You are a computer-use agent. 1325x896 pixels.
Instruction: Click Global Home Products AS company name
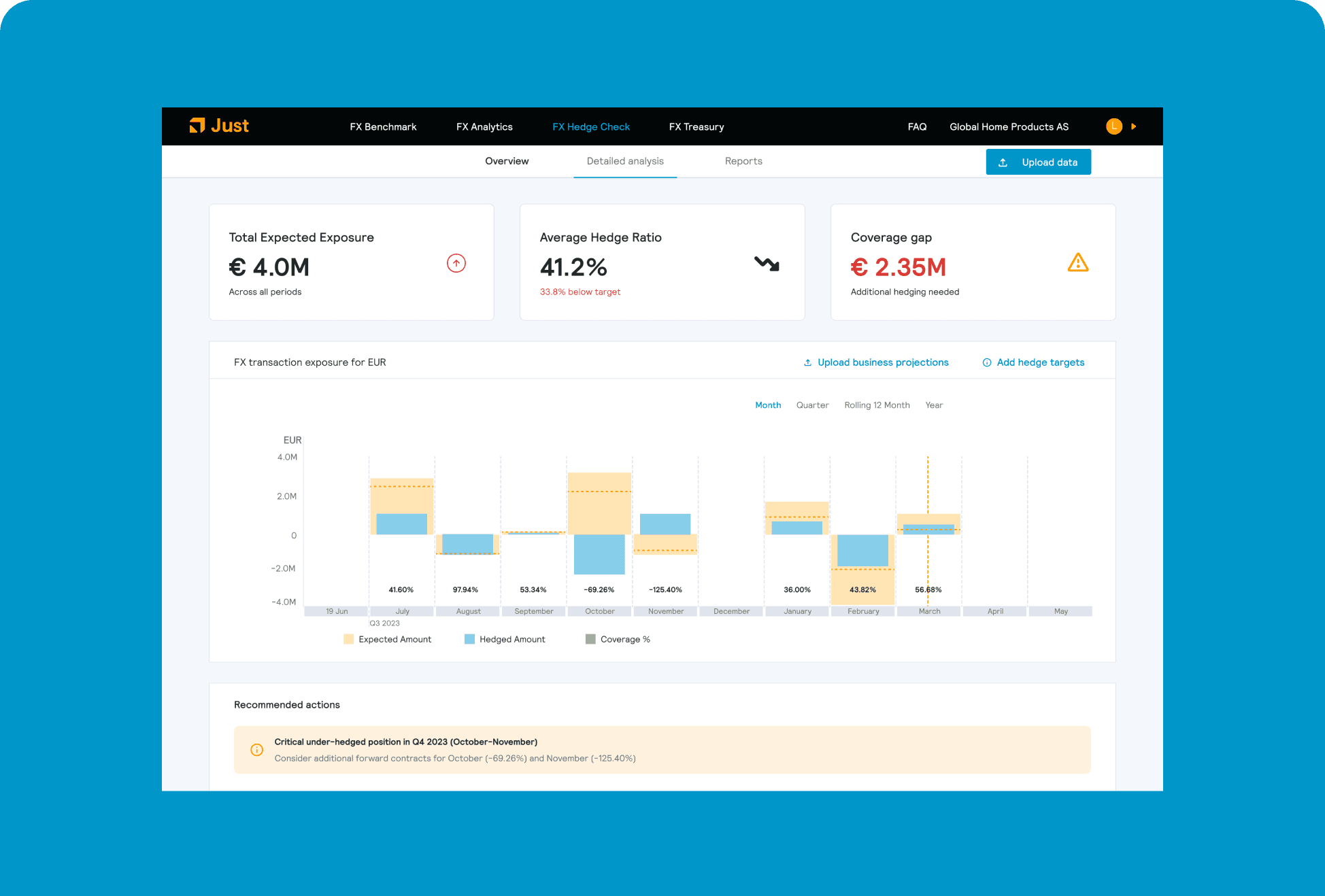(1009, 127)
